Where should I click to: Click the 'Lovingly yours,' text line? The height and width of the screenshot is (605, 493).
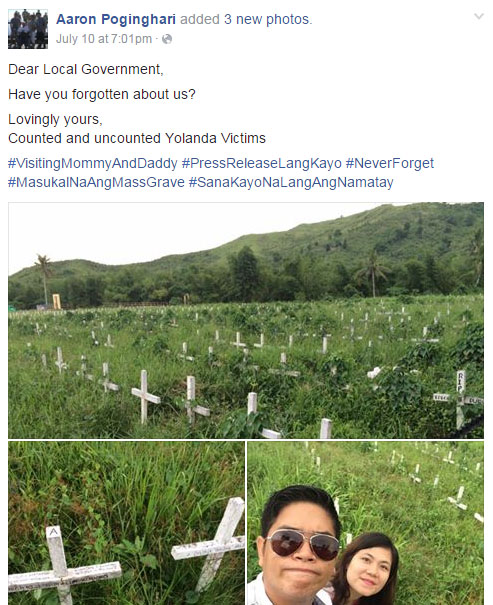[55, 119]
